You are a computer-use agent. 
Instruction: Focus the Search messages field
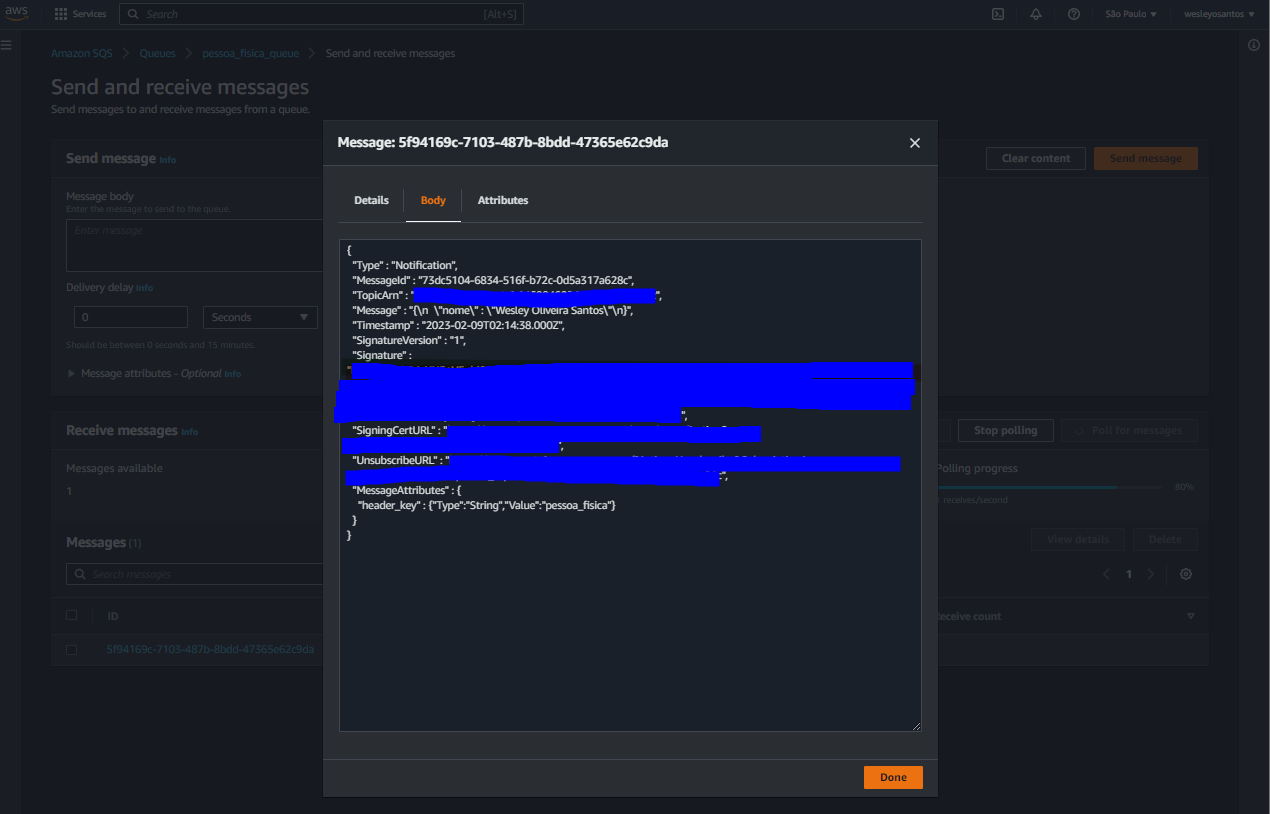point(195,574)
